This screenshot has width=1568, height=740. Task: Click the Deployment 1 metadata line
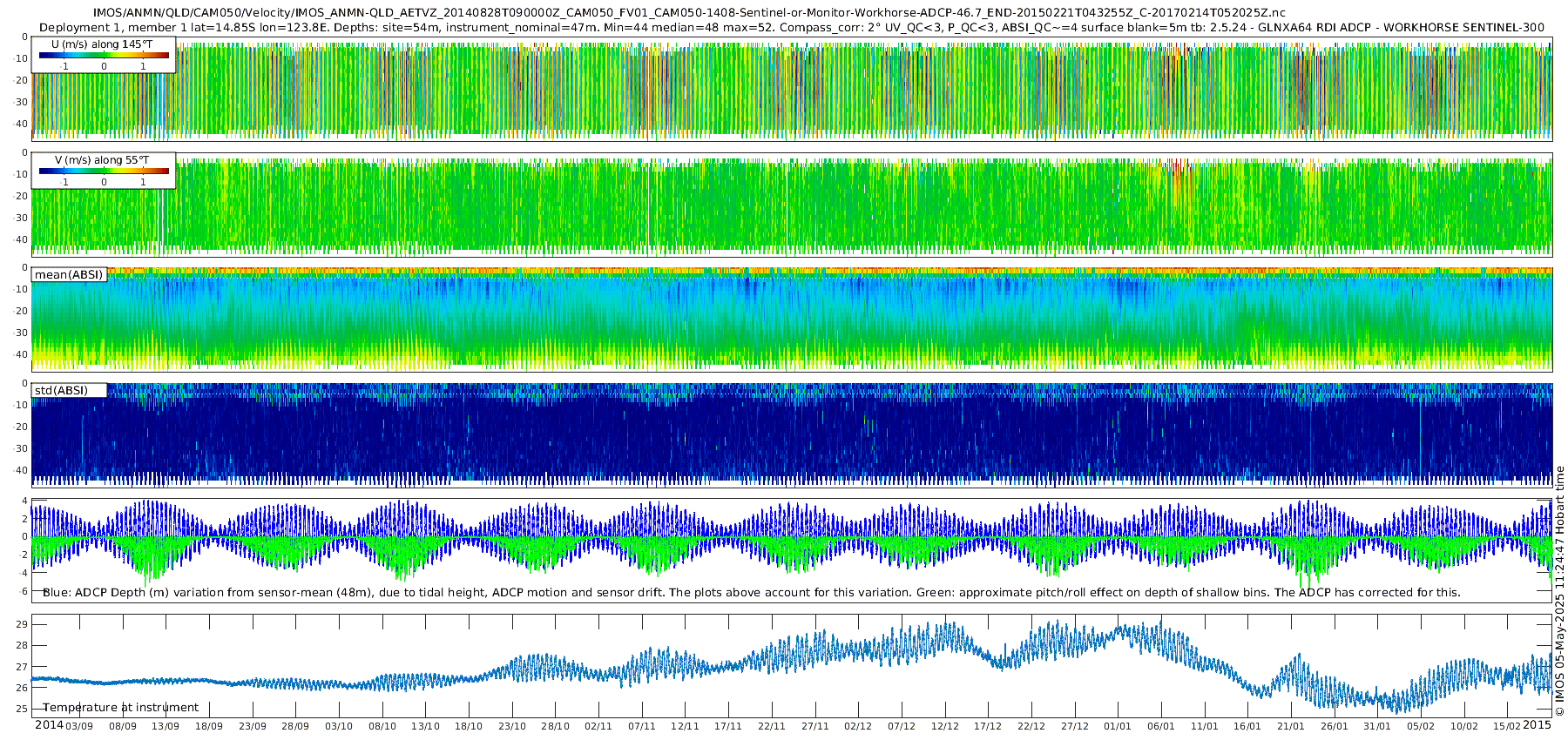coord(792,27)
